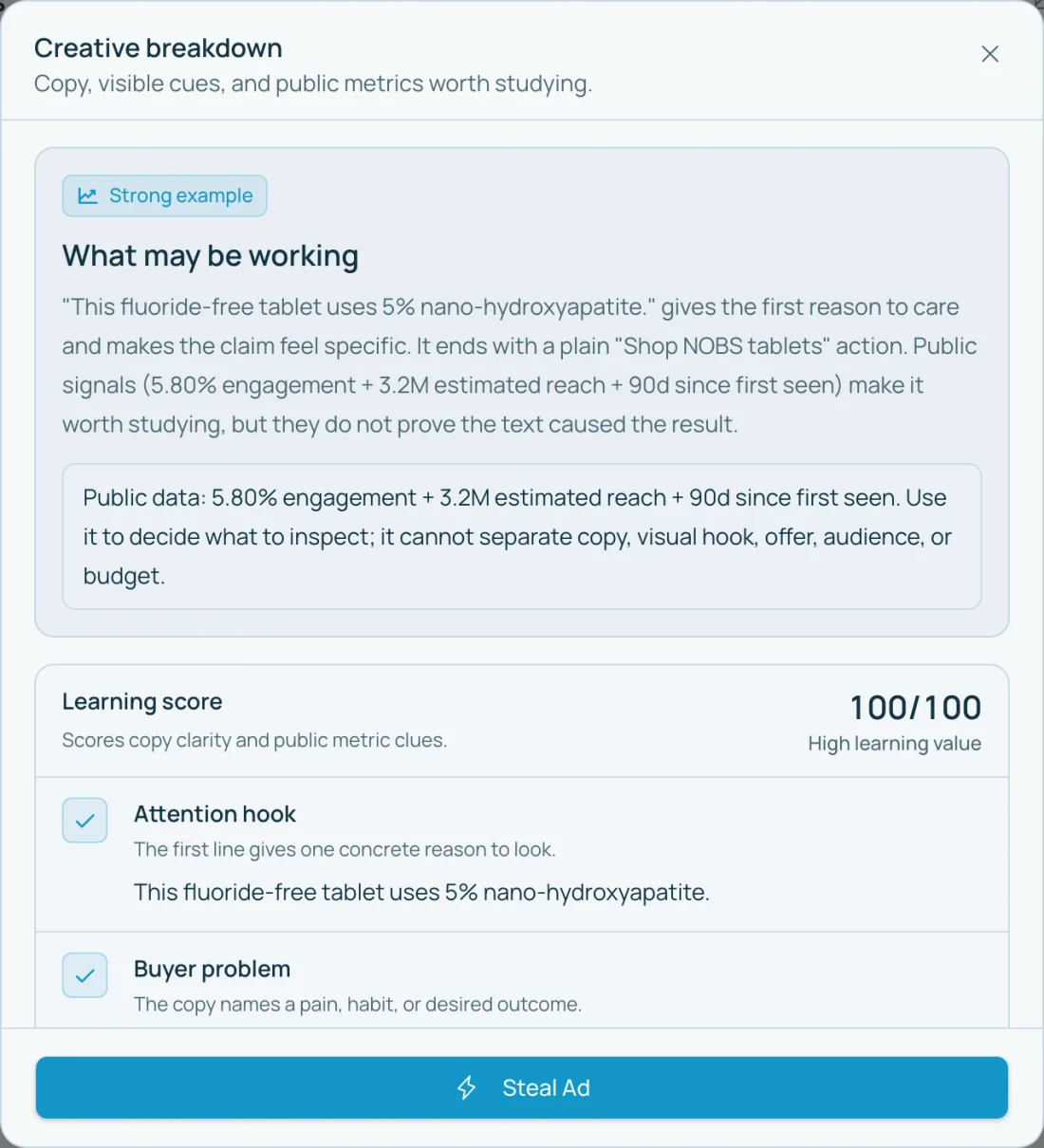The image size is (1044, 1148).
Task: Click 'Scores copy clarity and public metric clues' text
Action: tap(254, 740)
